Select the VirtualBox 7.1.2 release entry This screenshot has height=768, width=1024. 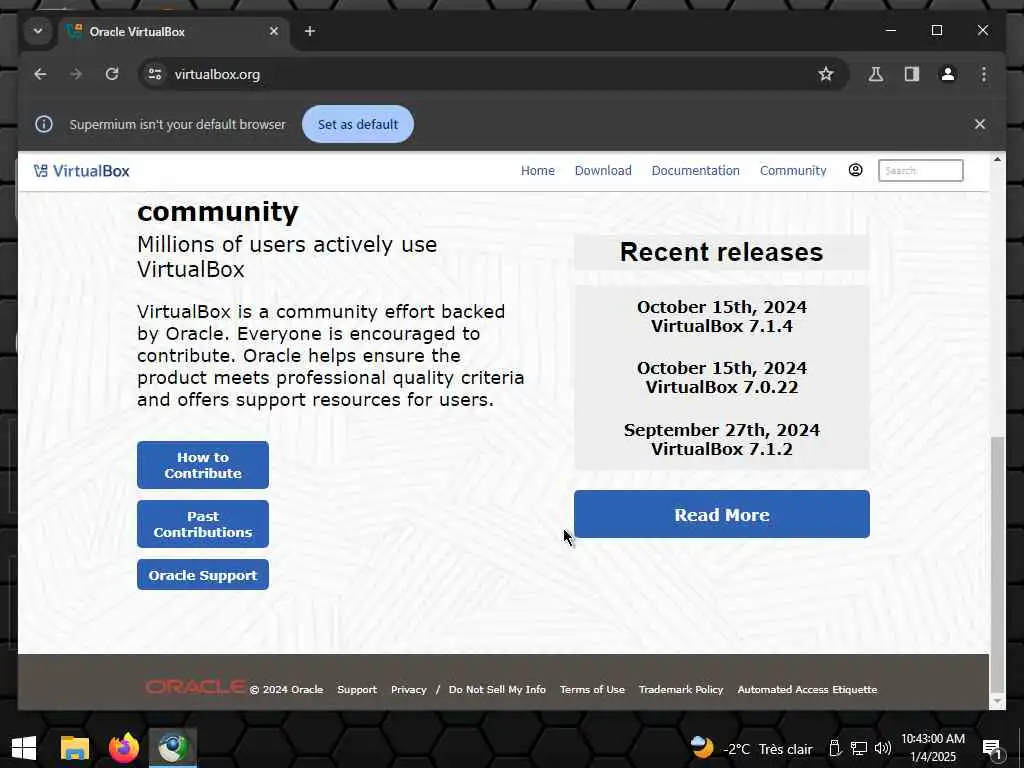[722, 439]
